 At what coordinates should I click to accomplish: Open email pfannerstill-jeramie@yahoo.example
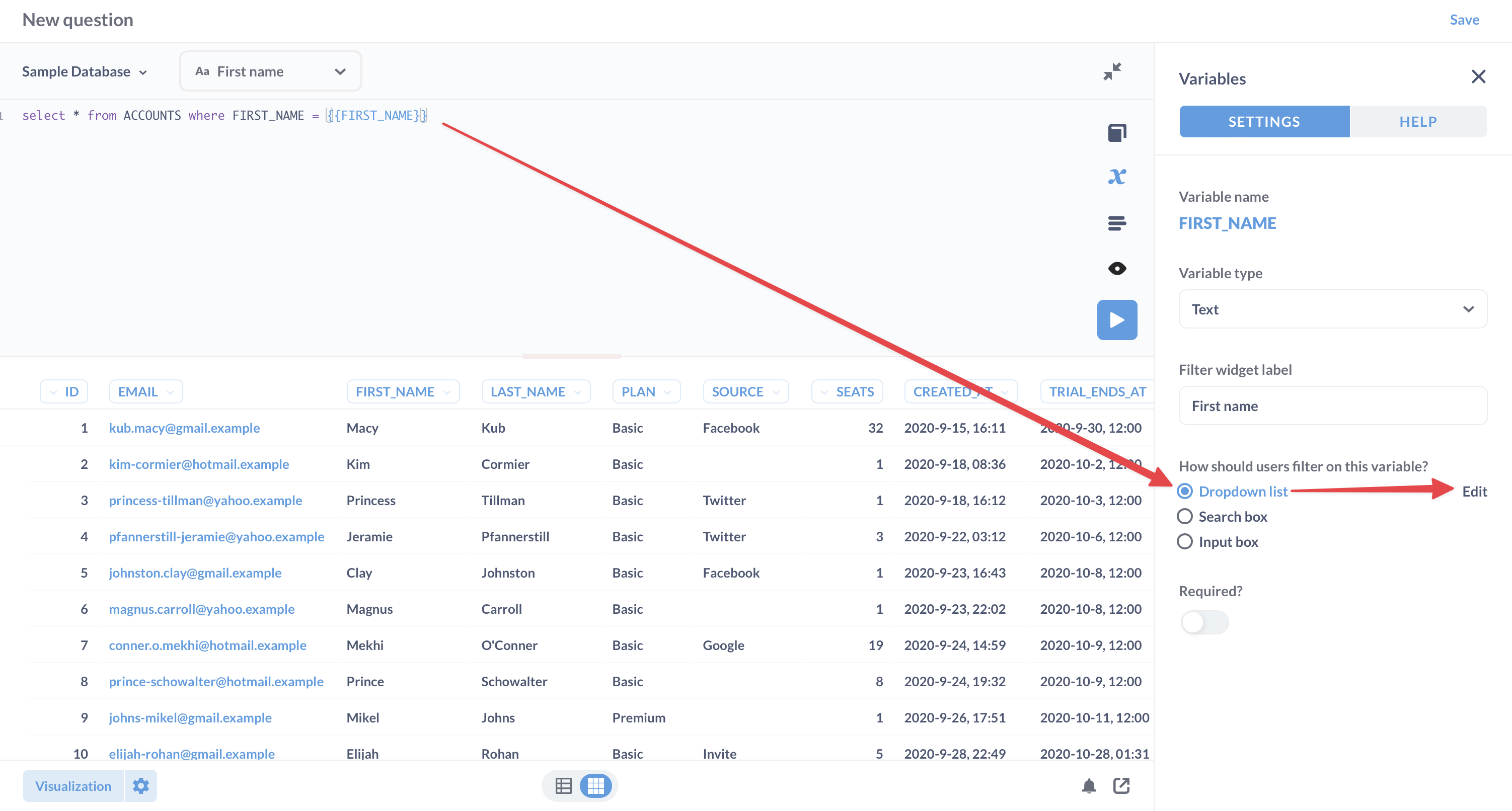pyautogui.click(x=216, y=536)
